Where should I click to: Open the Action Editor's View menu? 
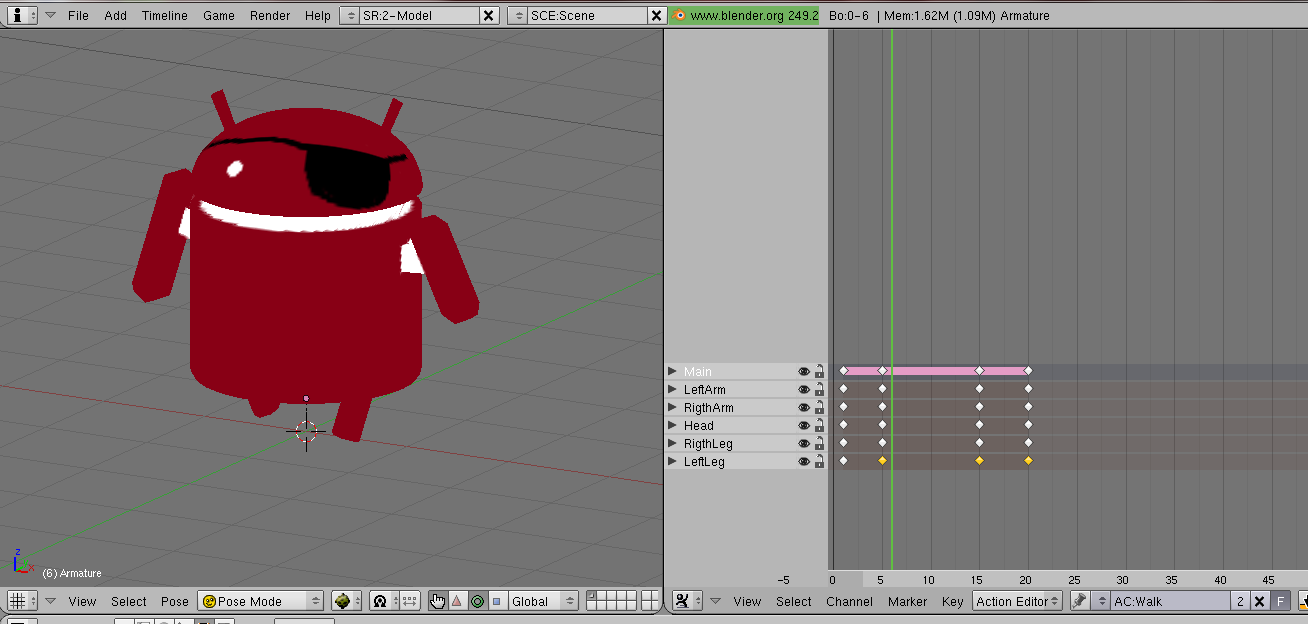pos(747,601)
